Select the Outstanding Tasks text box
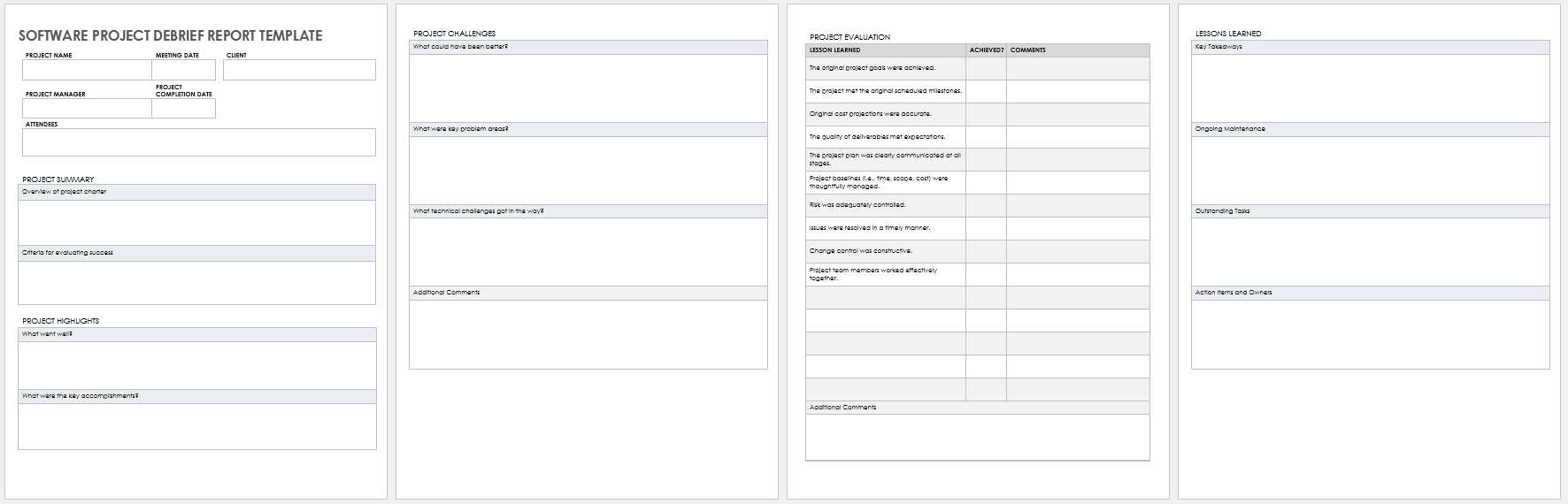This screenshot has height=504, width=1568. 1370,252
